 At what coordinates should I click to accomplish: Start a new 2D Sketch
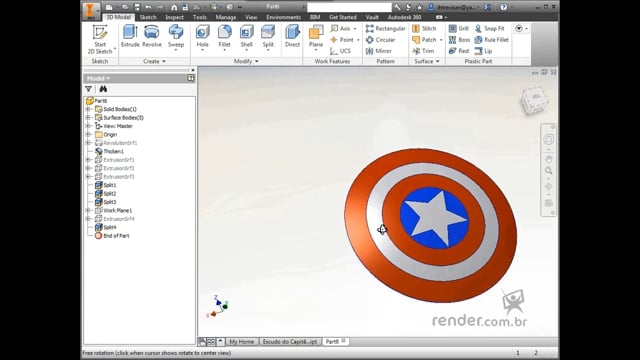(x=100, y=39)
